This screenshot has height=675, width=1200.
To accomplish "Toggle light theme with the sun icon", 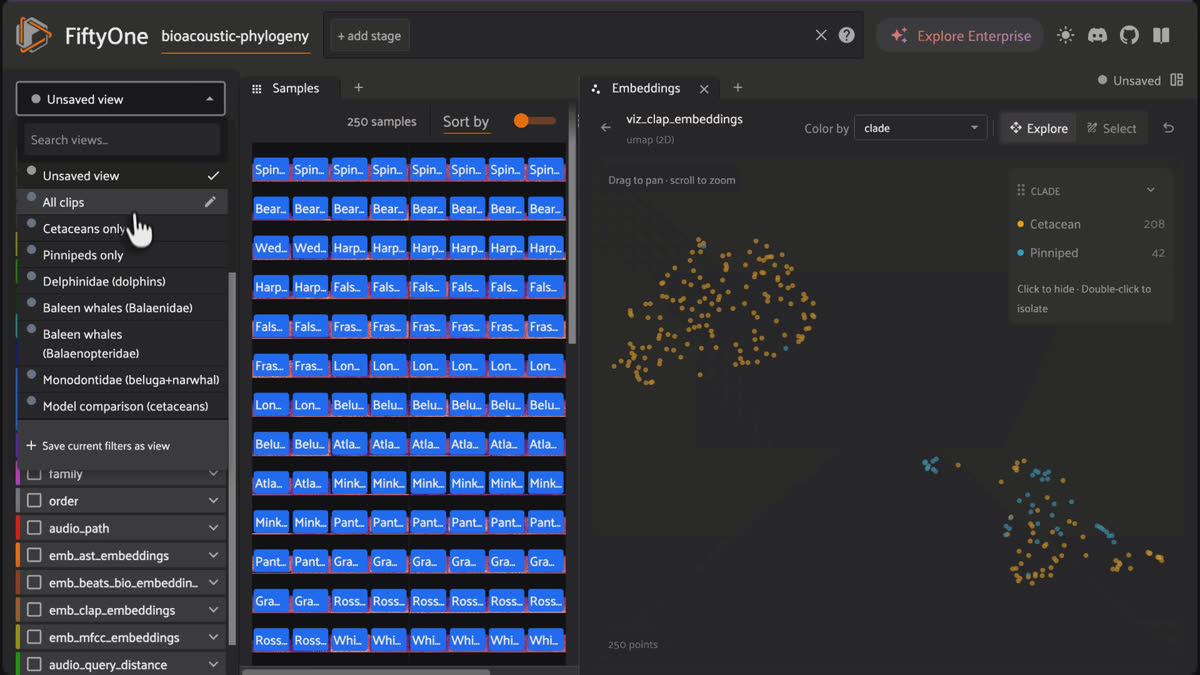I will (x=1066, y=35).
